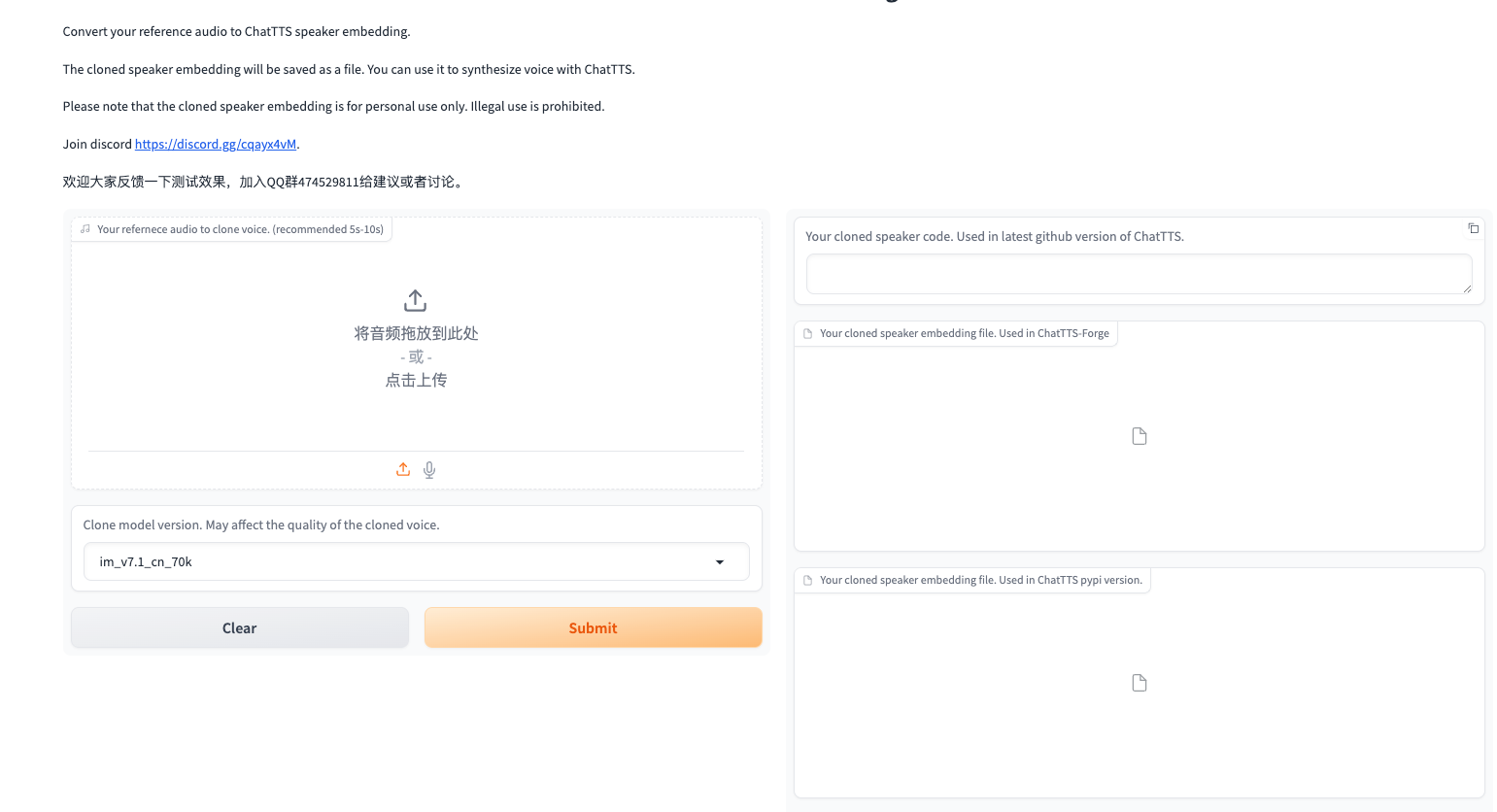Click the file icon beside the ChatTTS-Forge label
The height and width of the screenshot is (812, 1497).
coord(807,333)
